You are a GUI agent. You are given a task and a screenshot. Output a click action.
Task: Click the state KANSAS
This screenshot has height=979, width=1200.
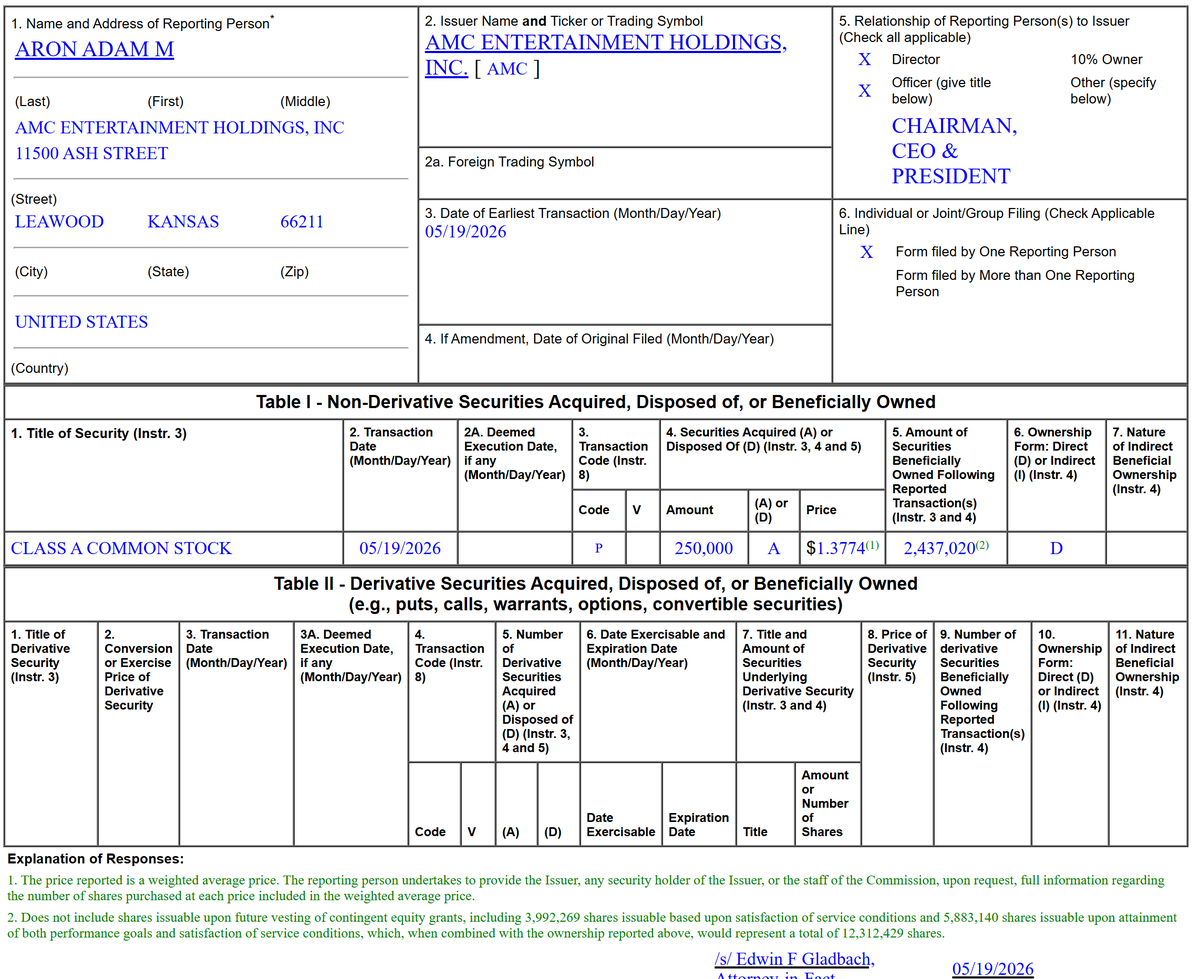coord(183,222)
